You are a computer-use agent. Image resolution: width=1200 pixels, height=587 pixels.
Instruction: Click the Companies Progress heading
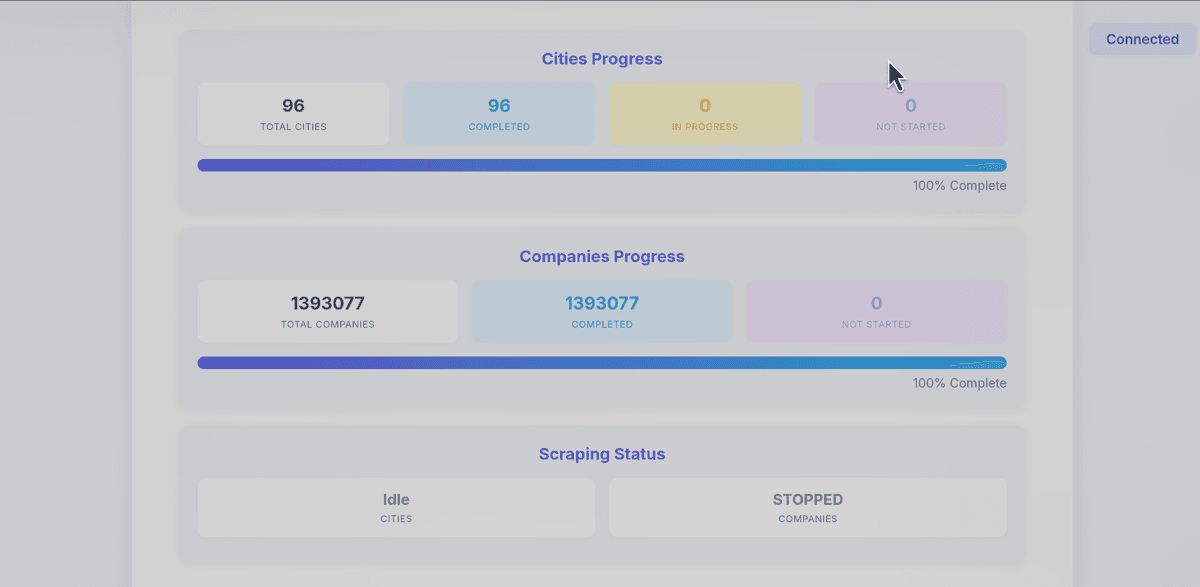602,256
